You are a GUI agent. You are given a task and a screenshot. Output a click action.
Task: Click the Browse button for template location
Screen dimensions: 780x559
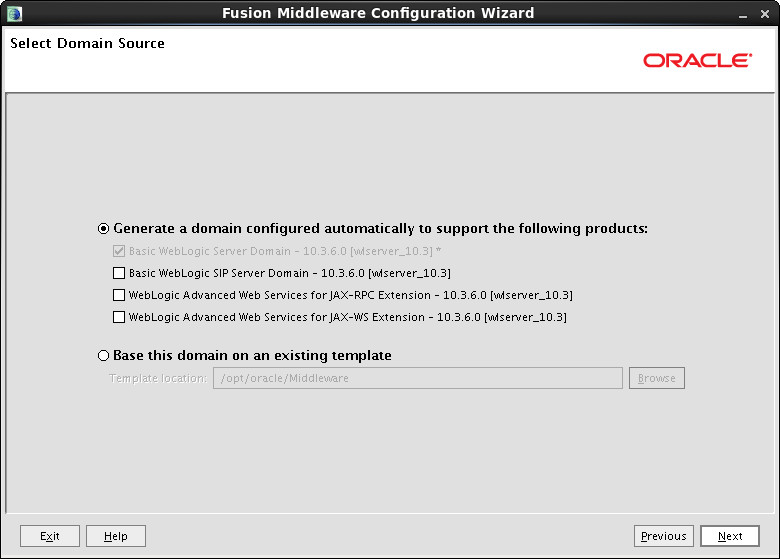pos(657,378)
